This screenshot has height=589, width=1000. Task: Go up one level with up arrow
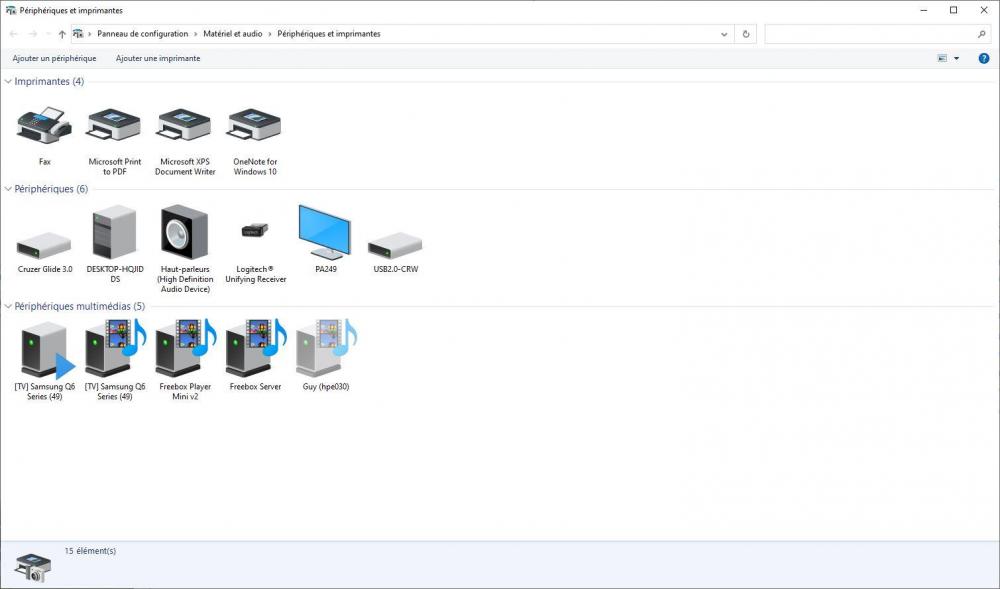pyautogui.click(x=62, y=34)
